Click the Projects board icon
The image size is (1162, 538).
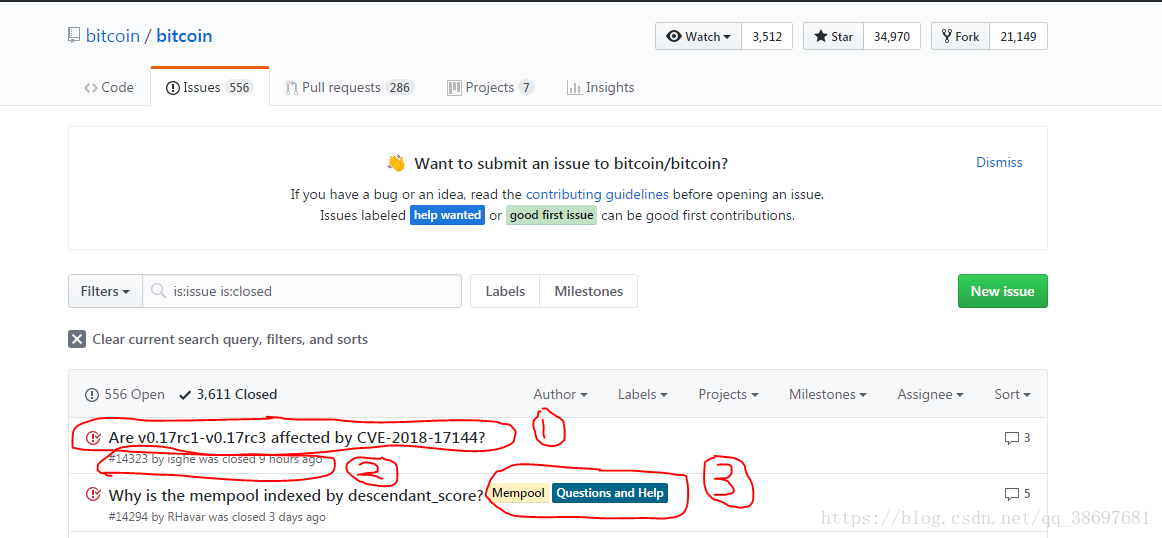(x=454, y=87)
